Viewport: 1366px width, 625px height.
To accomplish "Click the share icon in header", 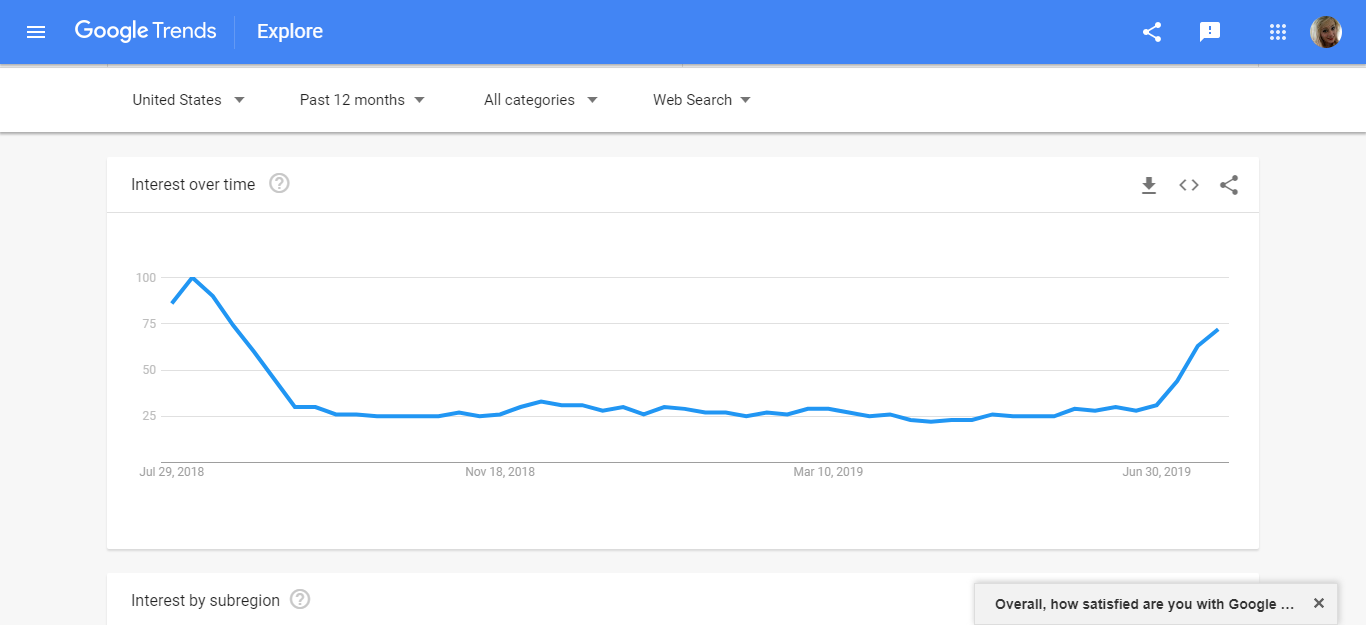I will pos(1152,32).
